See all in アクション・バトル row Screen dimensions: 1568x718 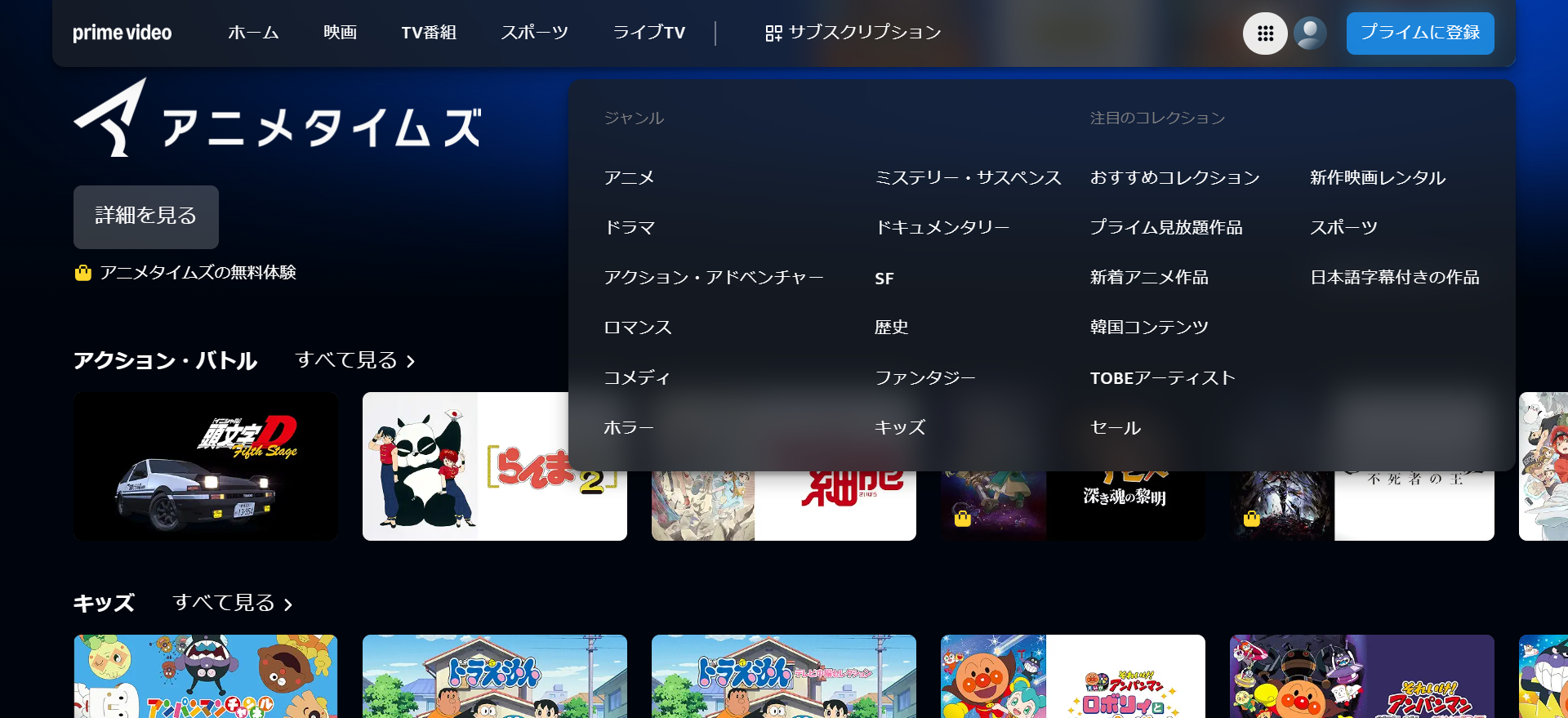[355, 360]
